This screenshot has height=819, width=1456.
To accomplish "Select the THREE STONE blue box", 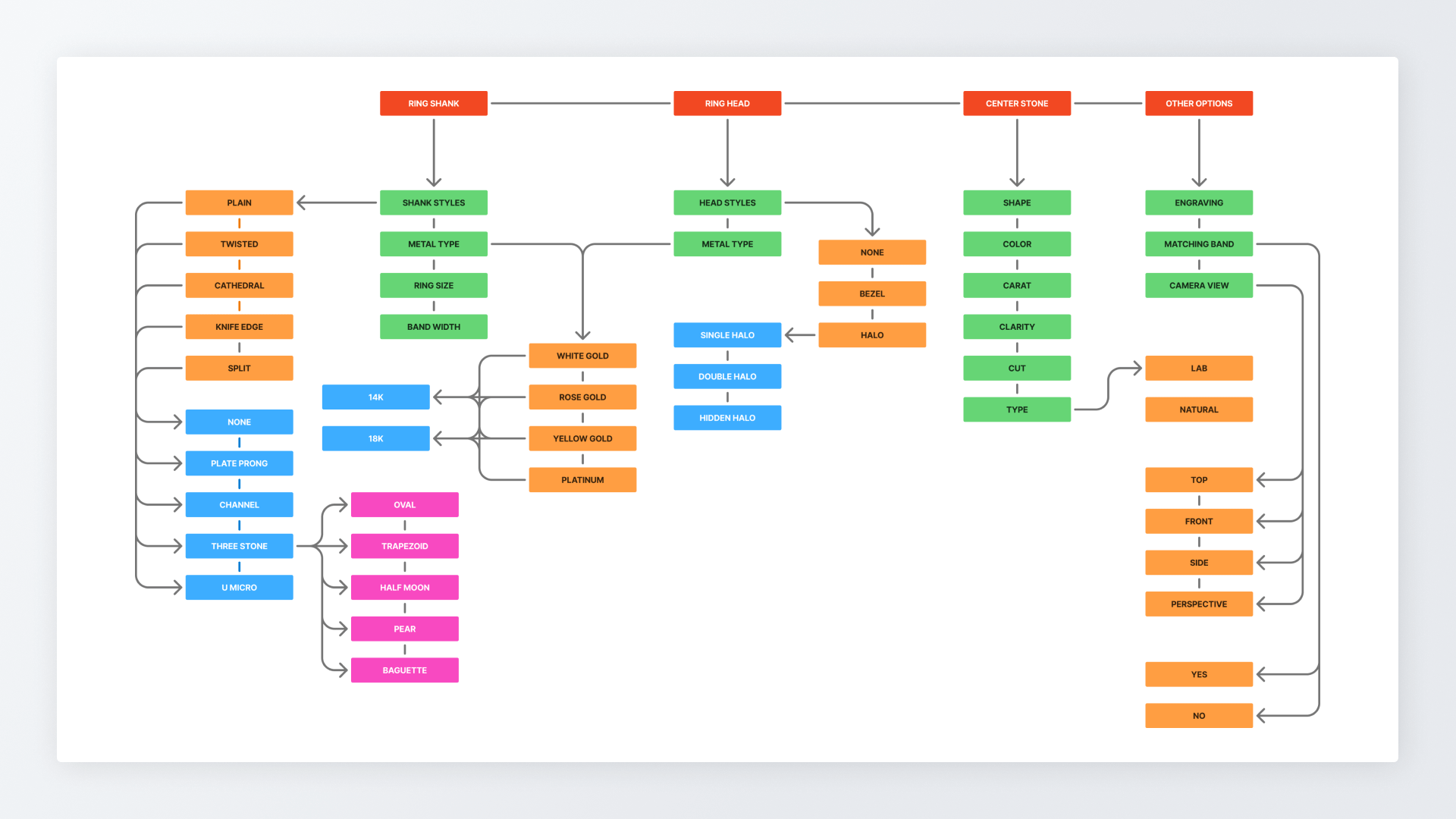I will (x=239, y=546).
